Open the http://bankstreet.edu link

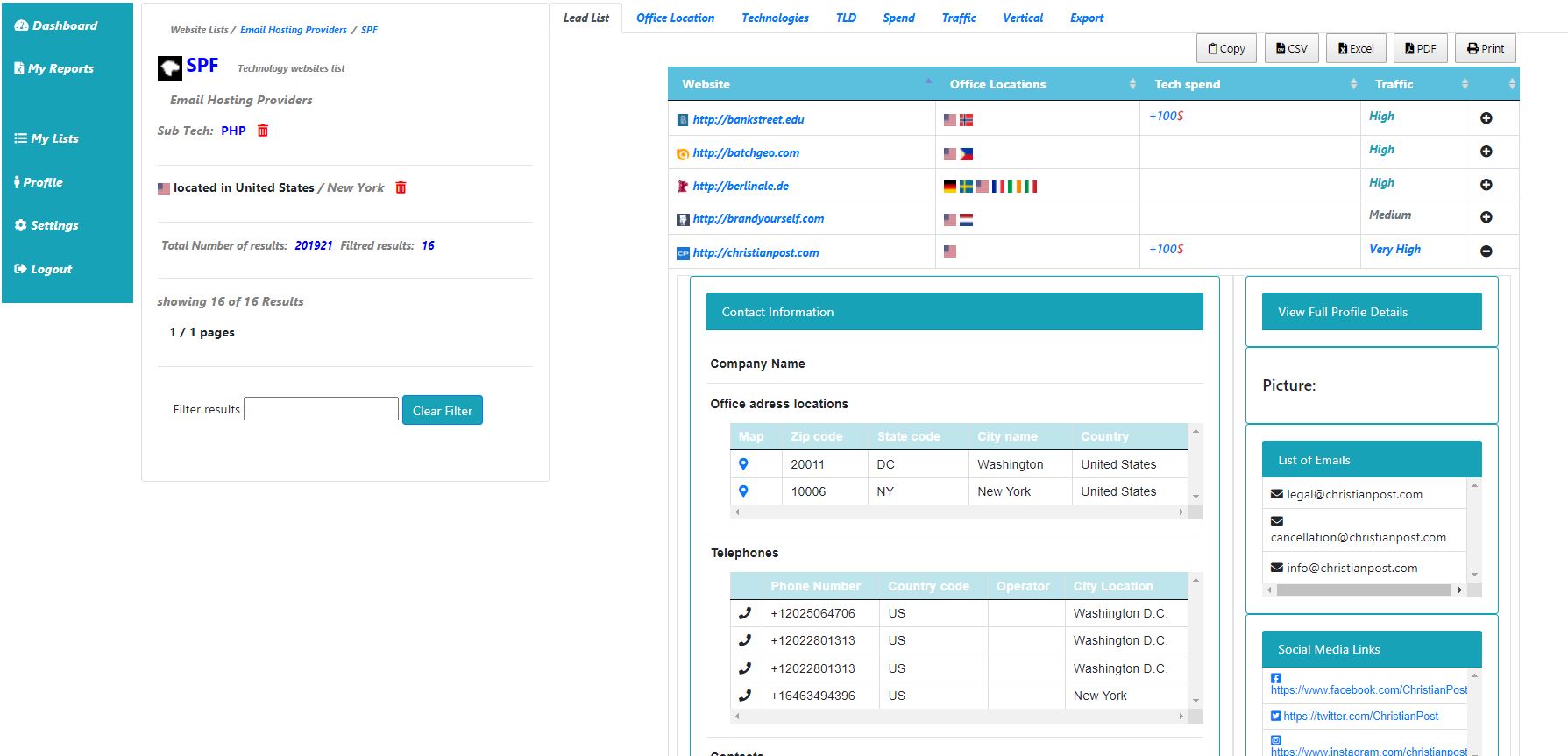tap(749, 119)
